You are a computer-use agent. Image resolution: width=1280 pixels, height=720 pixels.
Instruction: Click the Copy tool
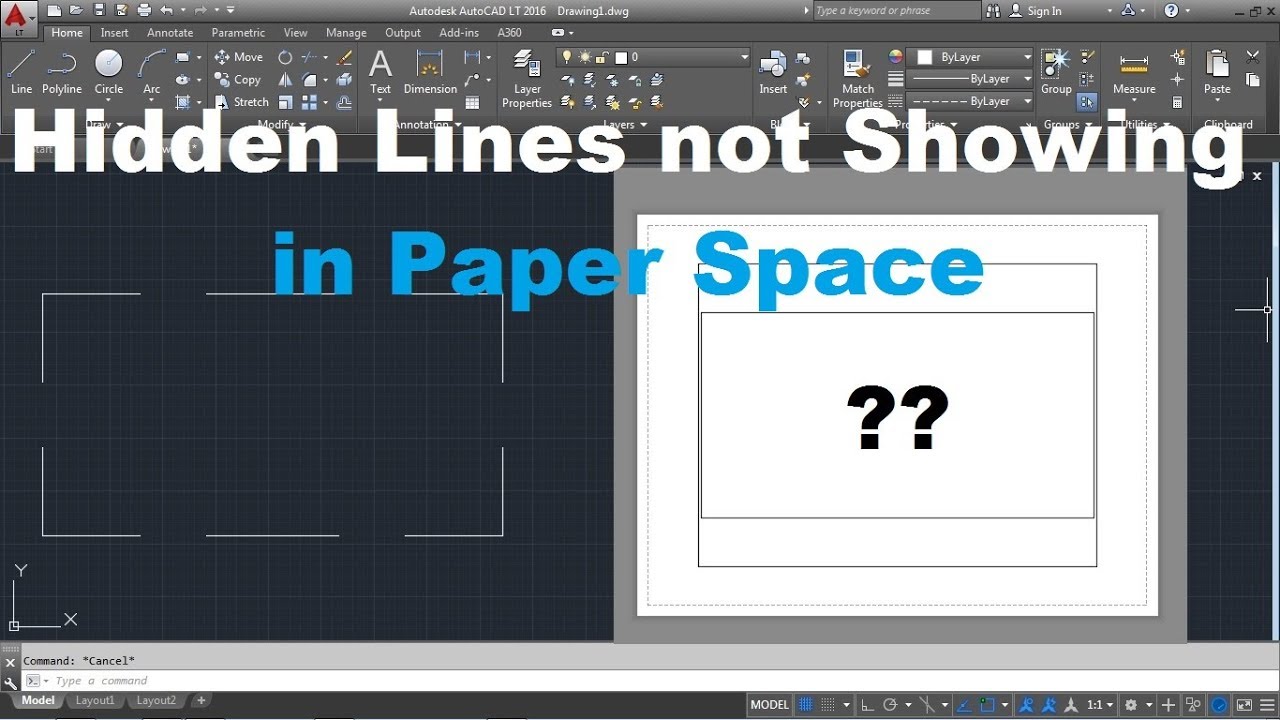pos(238,79)
